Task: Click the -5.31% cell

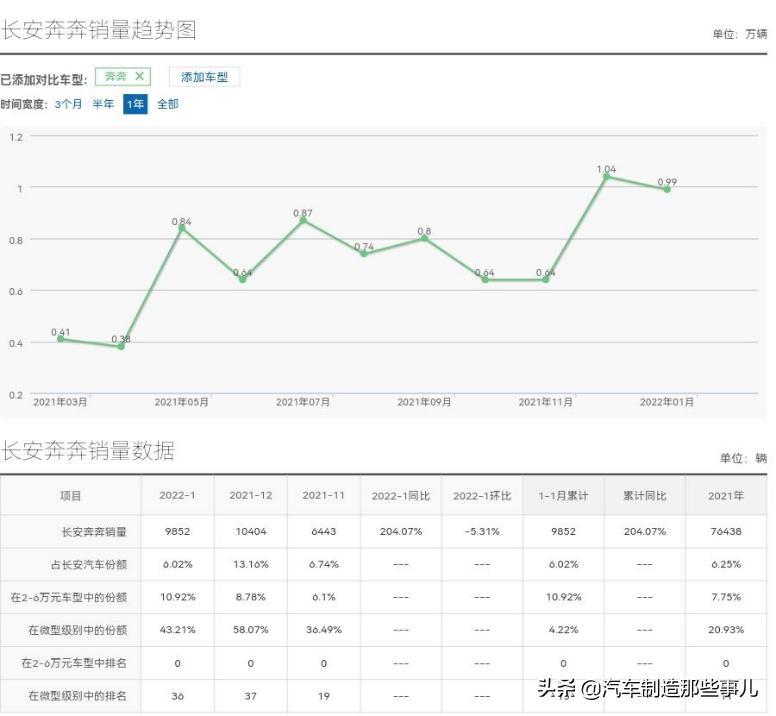Action: click(x=482, y=531)
